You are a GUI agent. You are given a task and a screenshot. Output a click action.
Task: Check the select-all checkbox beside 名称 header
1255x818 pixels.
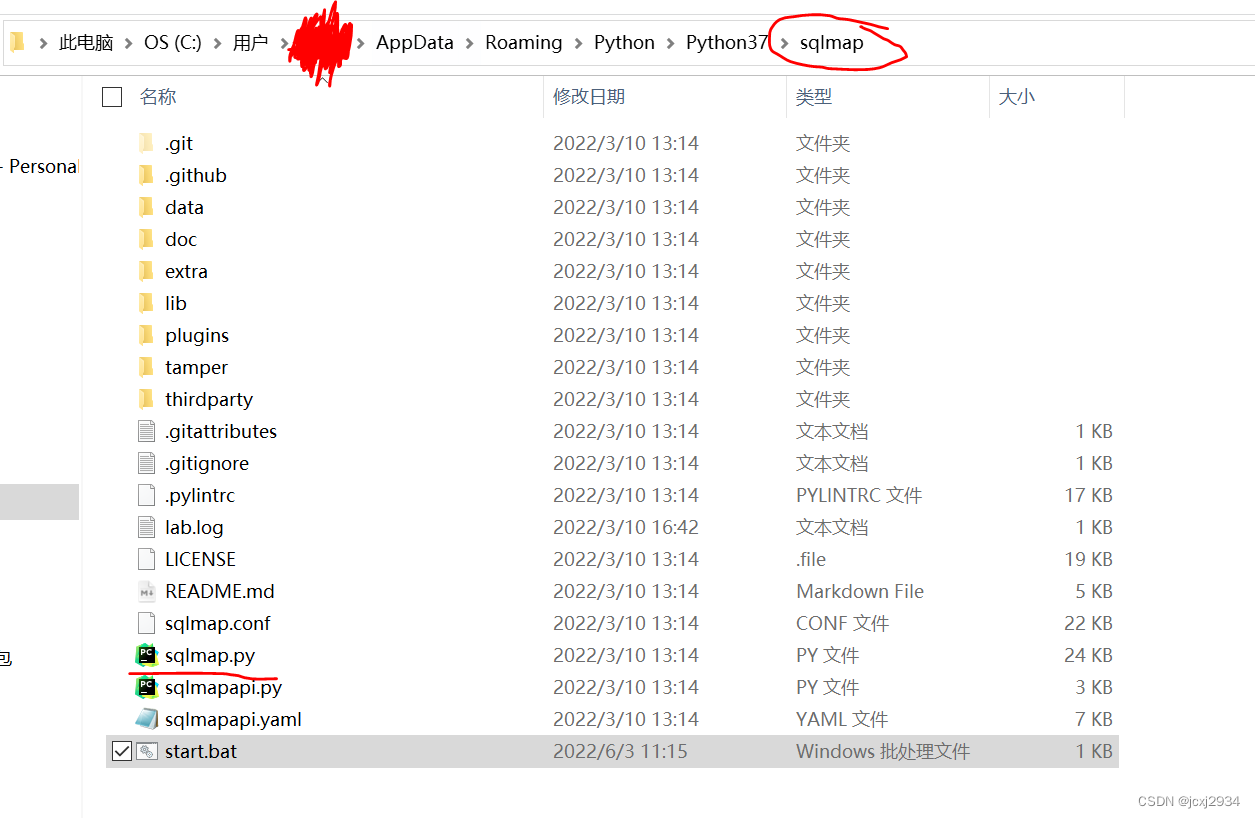(x=112, y=97)
